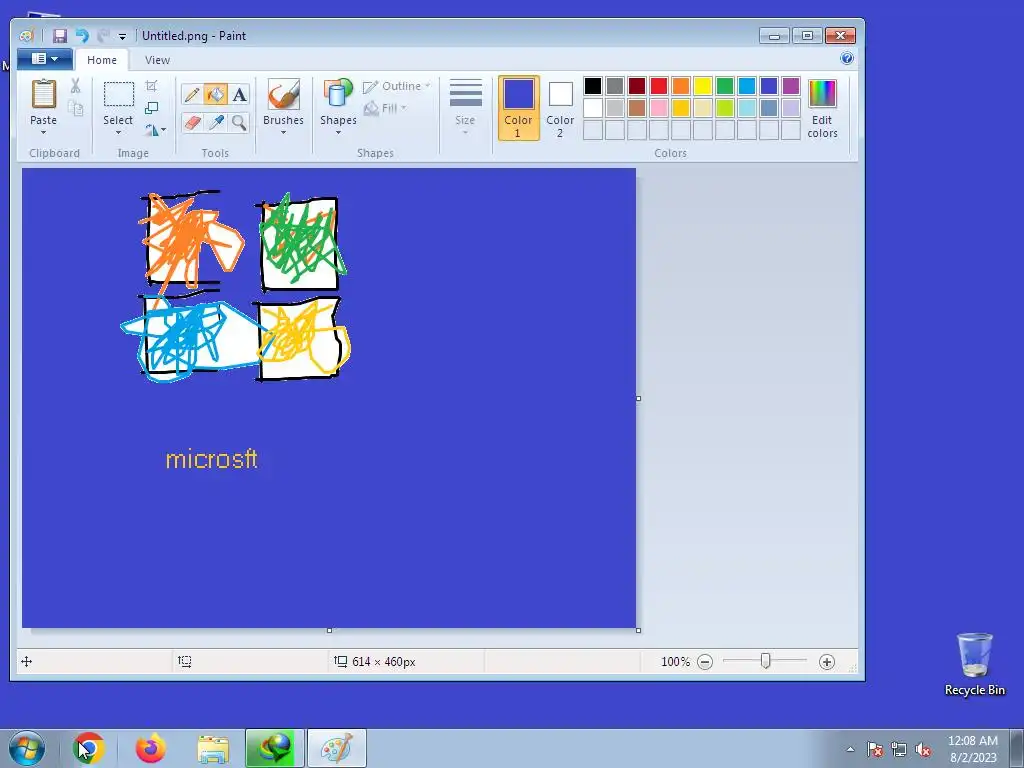Select the Magnifier tool
The height and width of the screenshot is (768, 1024).
coord(240,122)
